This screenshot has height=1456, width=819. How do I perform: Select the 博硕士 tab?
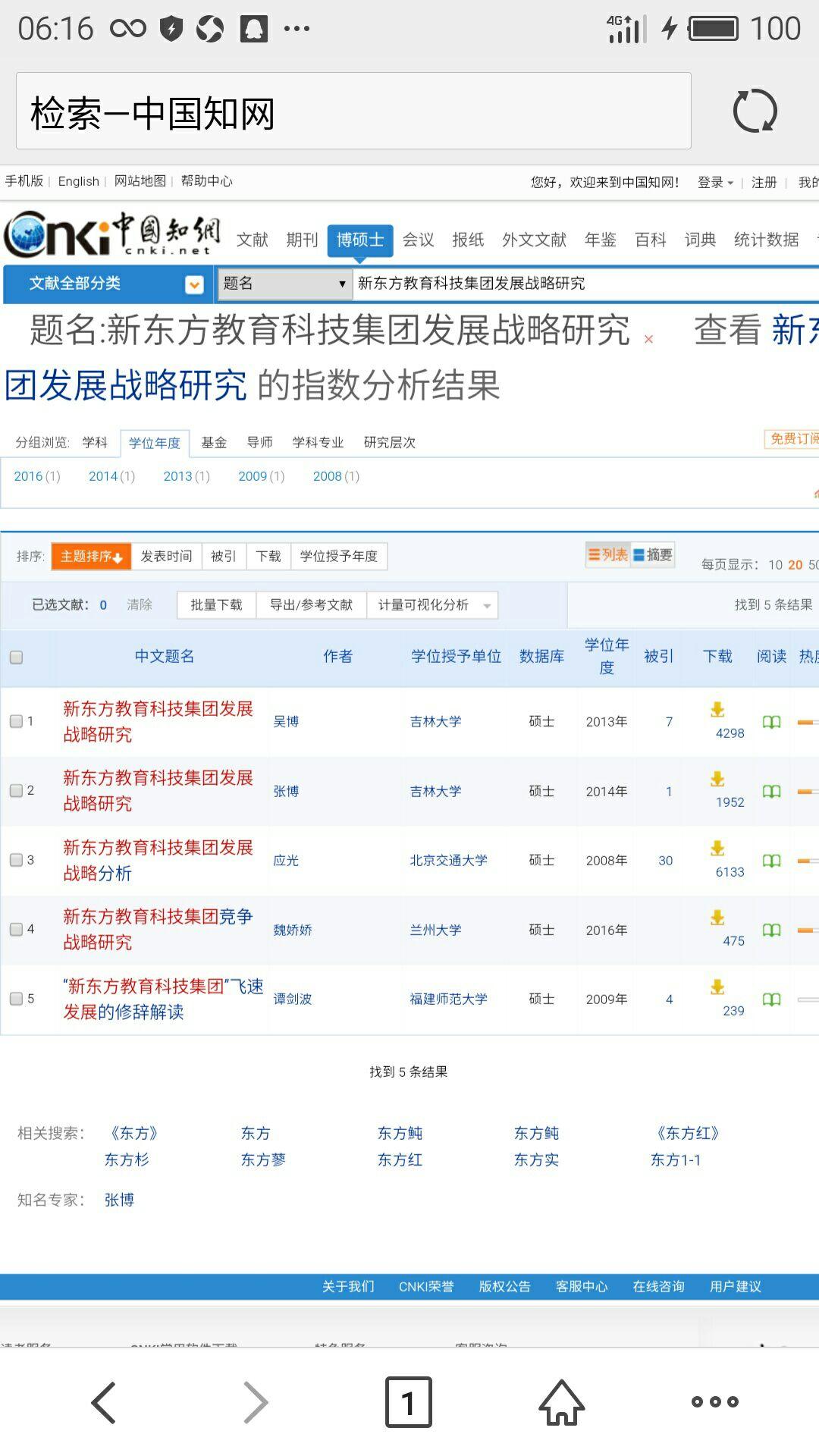pos(360,240)
